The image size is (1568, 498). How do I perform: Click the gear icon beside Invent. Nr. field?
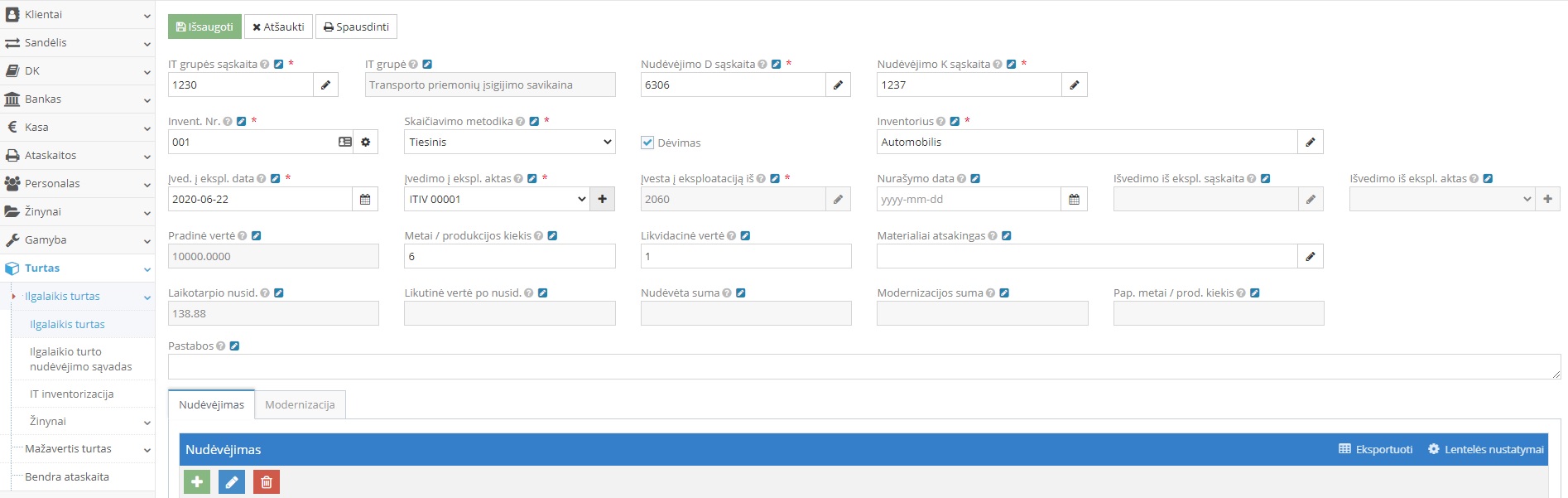click(366, 143)
